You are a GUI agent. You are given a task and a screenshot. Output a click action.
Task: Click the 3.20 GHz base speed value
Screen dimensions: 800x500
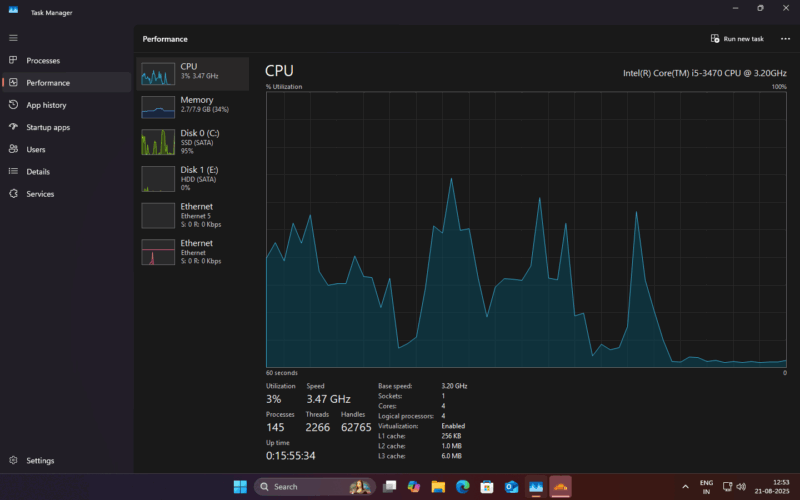pos(454,386)
